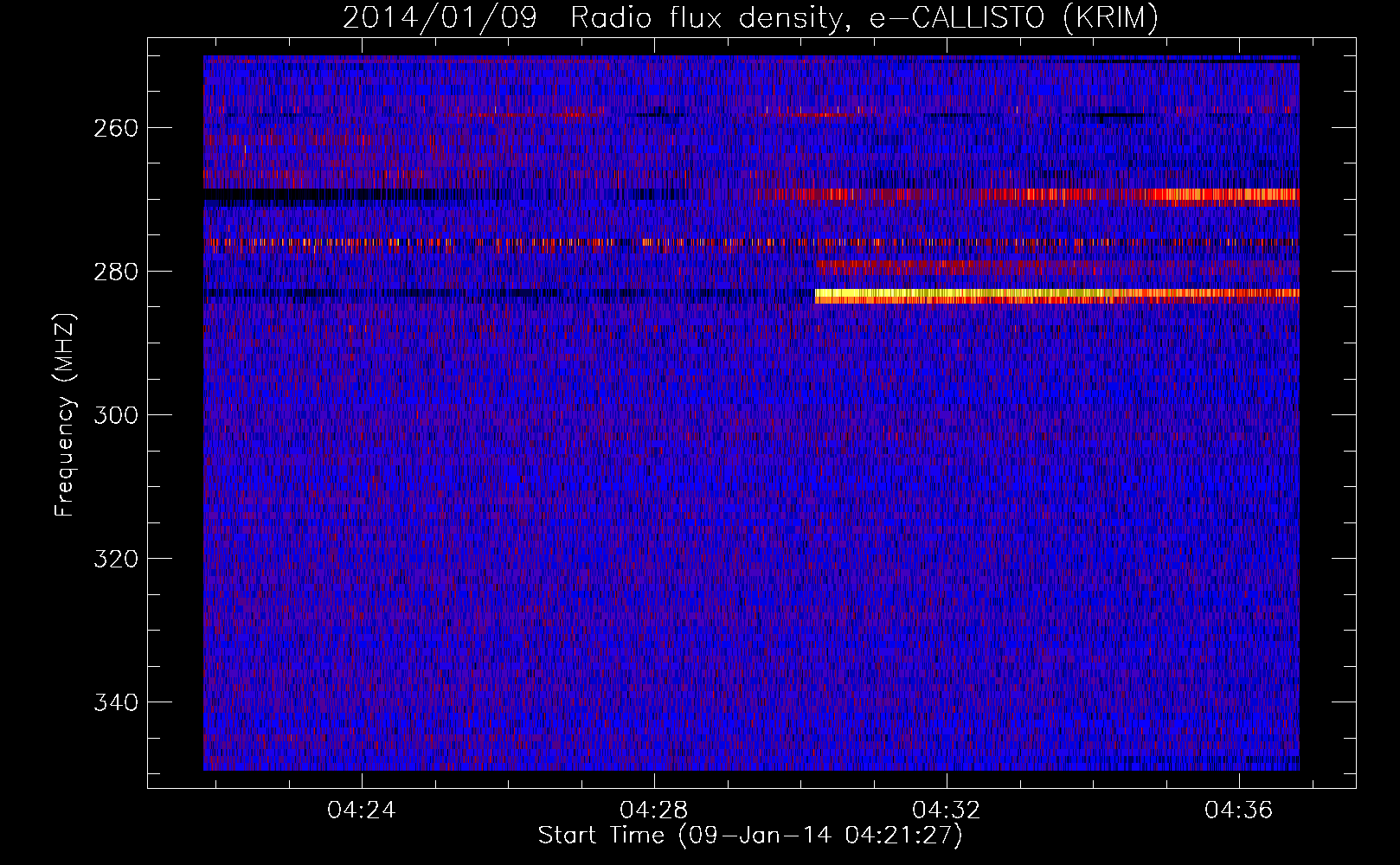Click the dashed orange line near 276 MHz

point(751,242)
